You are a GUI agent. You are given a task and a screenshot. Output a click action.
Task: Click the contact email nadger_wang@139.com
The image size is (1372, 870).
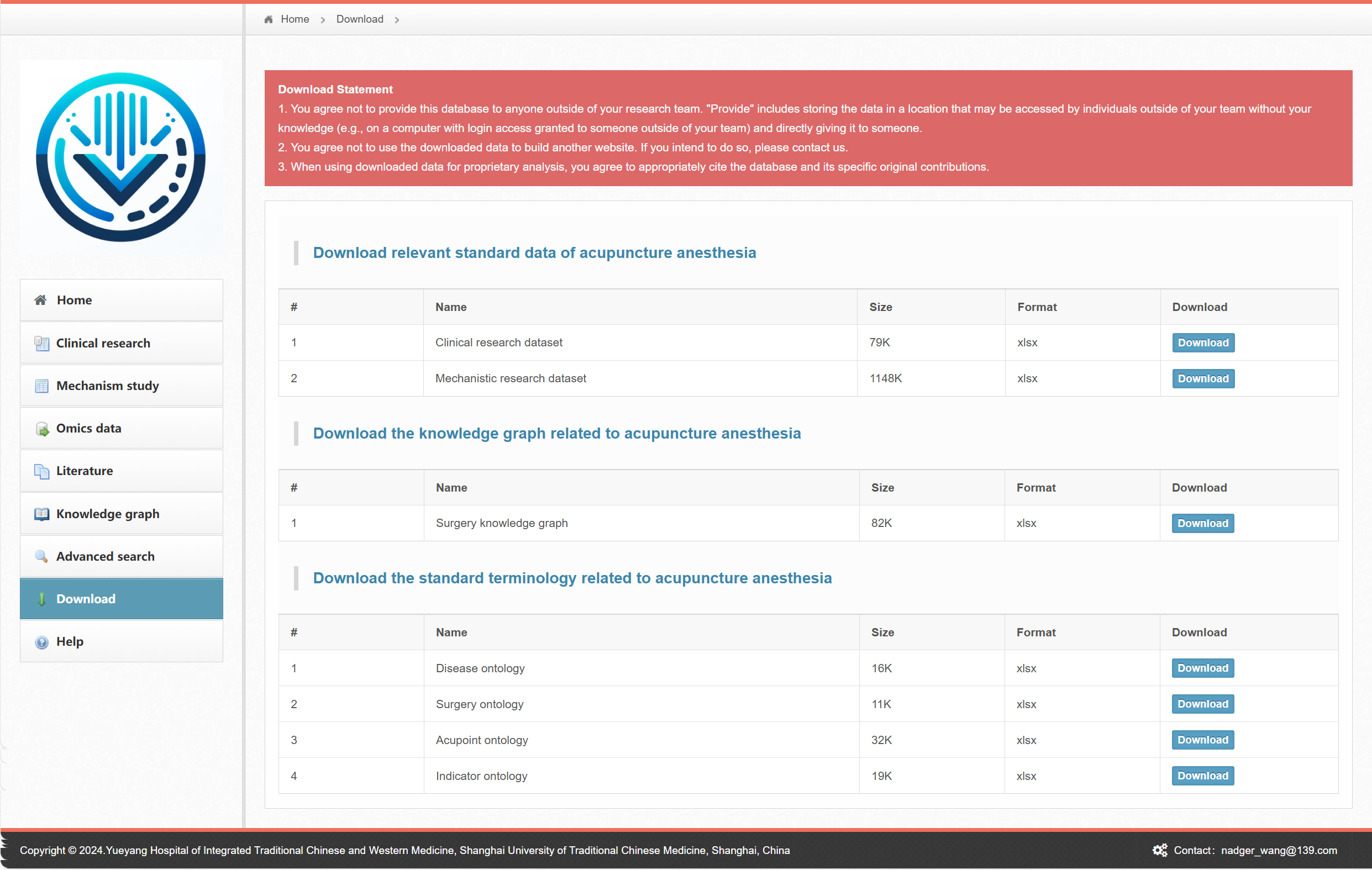[1279, 850]
